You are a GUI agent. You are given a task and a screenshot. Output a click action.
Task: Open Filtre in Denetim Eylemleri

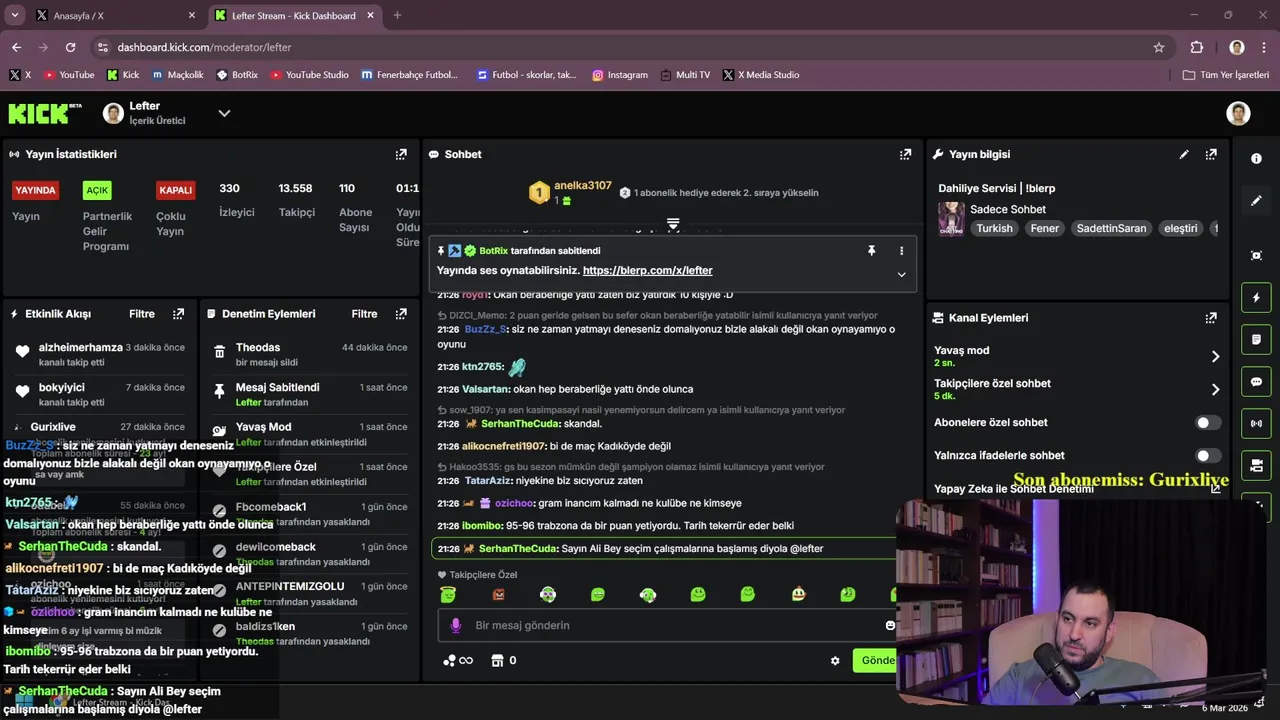(x=364, y=314)
